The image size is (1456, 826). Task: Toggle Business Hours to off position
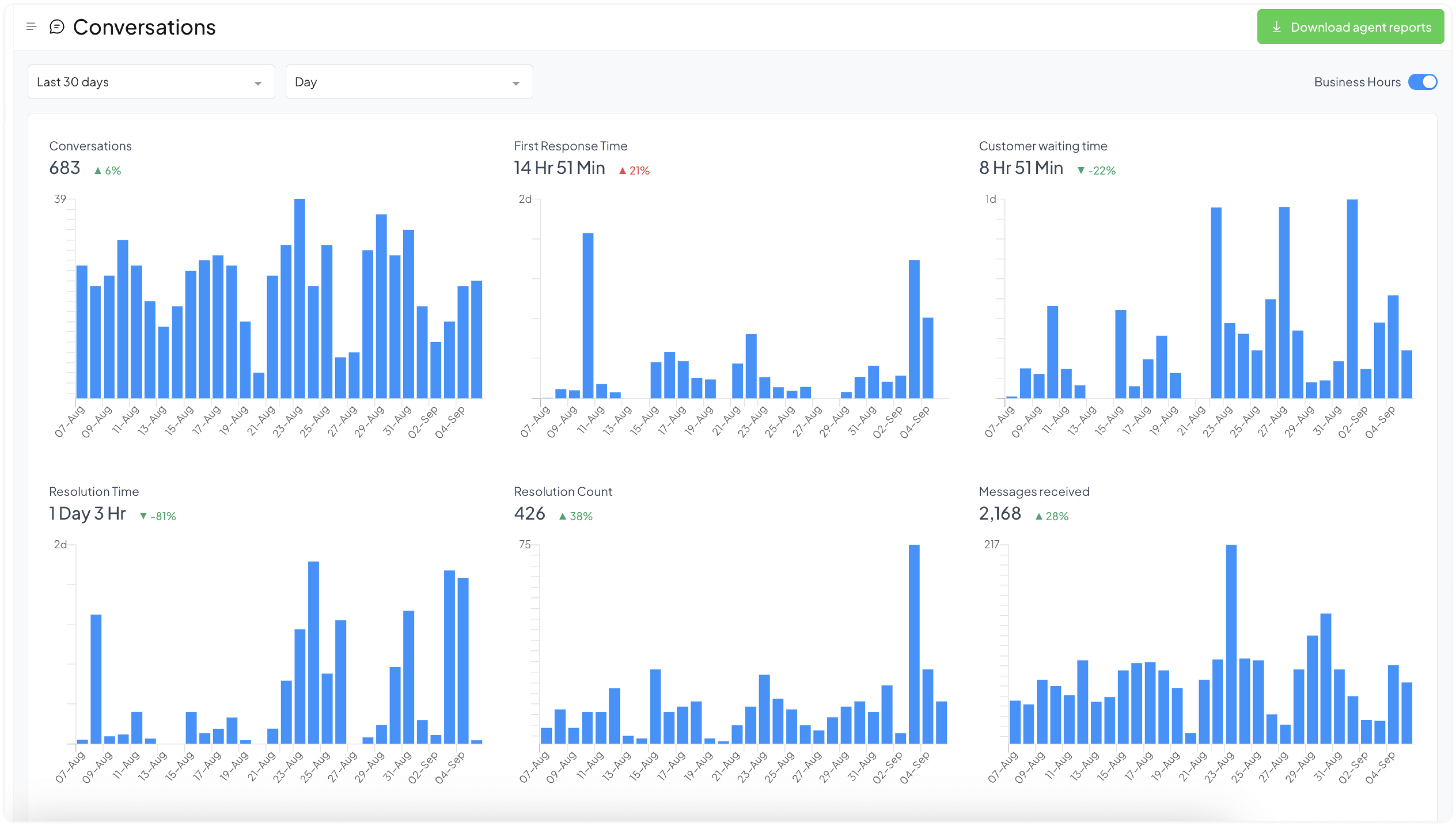tap(1421, 82)
